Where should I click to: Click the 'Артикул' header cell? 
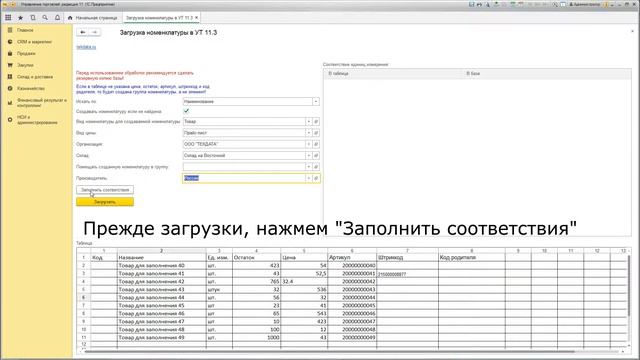tap(352, 258)
